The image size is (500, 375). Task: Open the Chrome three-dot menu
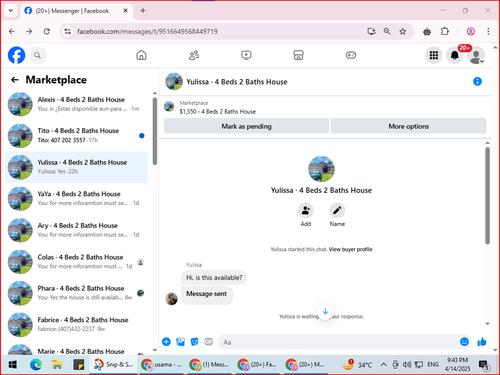pyautogui.click(x=488, y=31)
